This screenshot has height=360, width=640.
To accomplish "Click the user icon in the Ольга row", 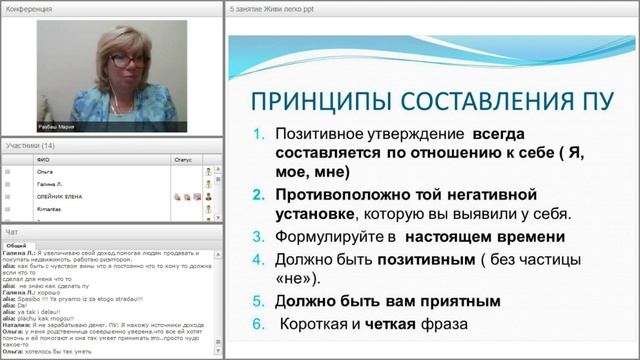I will [209, 172].
